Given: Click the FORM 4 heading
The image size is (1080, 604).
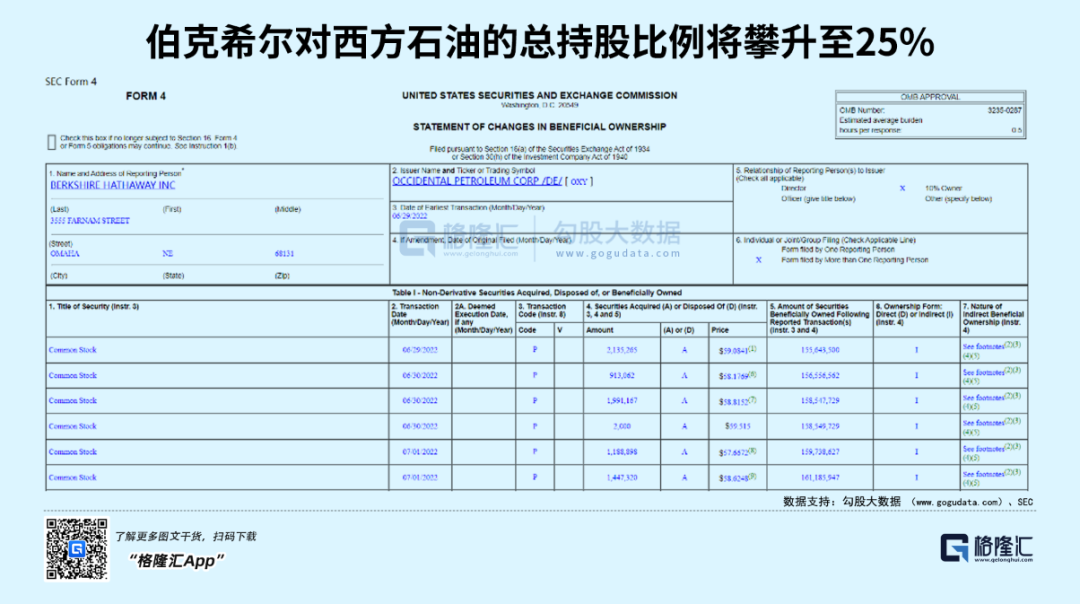Looking at the screenshot, I should point(145,96).
